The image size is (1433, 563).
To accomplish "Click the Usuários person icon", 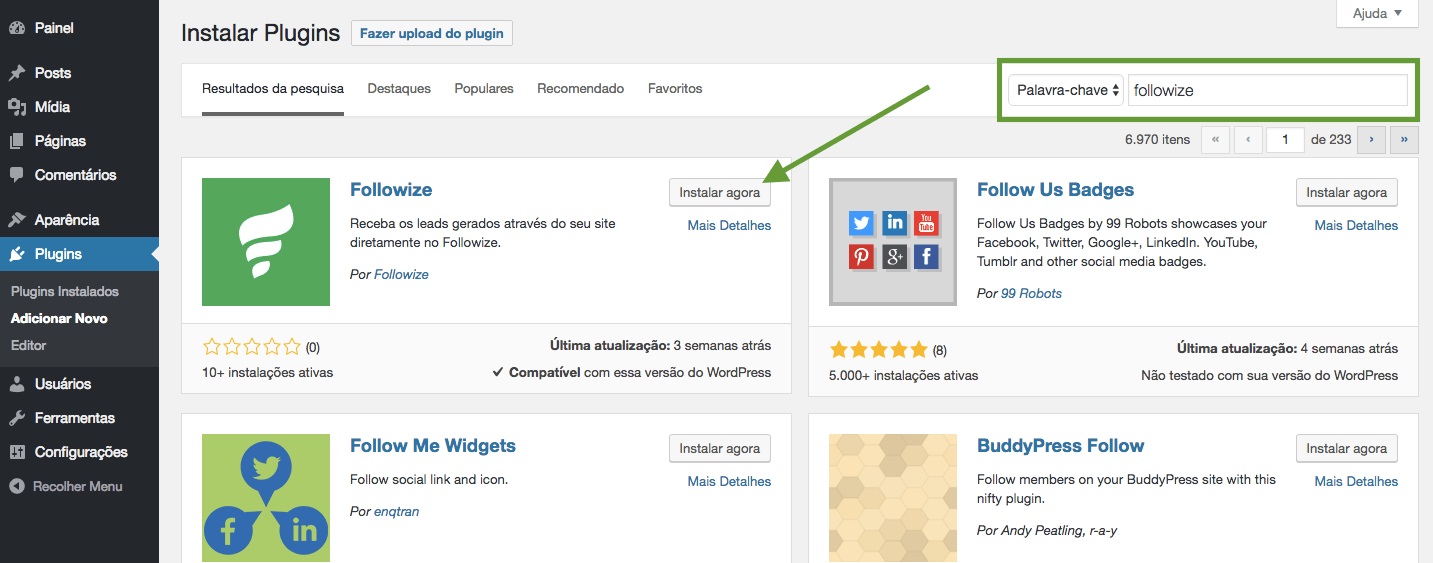I will pos(17,384).
